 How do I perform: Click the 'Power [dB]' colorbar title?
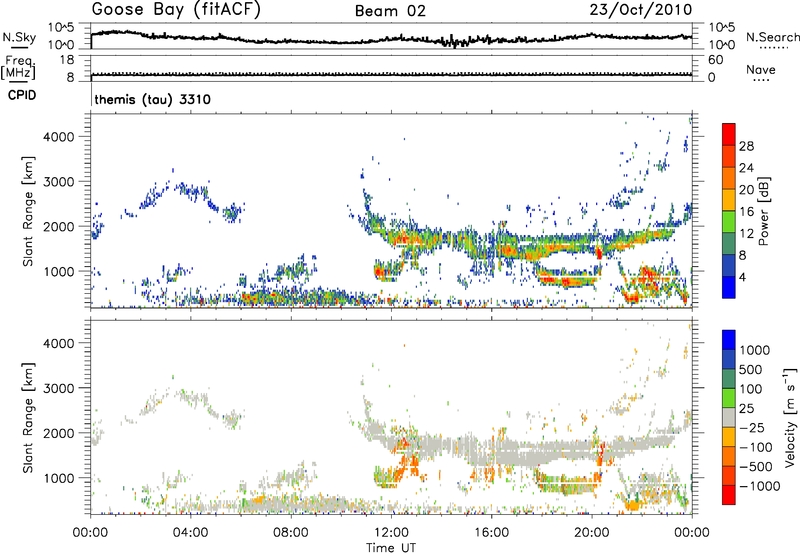coord(763,211)
